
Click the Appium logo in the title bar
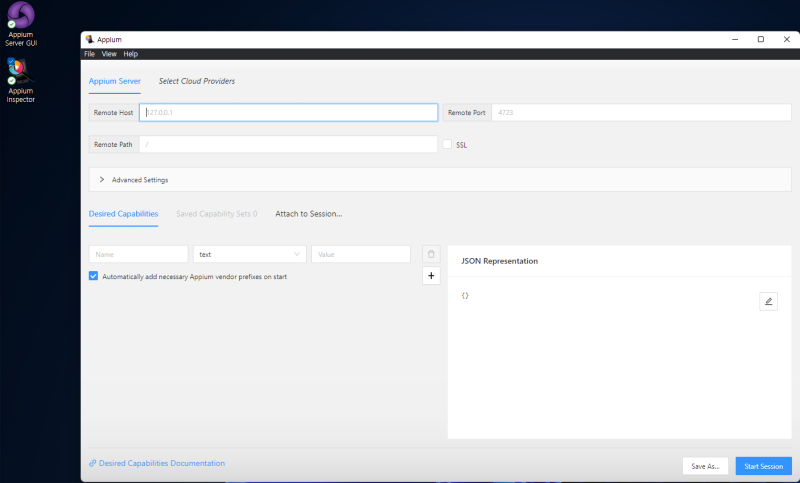(90, 39)
